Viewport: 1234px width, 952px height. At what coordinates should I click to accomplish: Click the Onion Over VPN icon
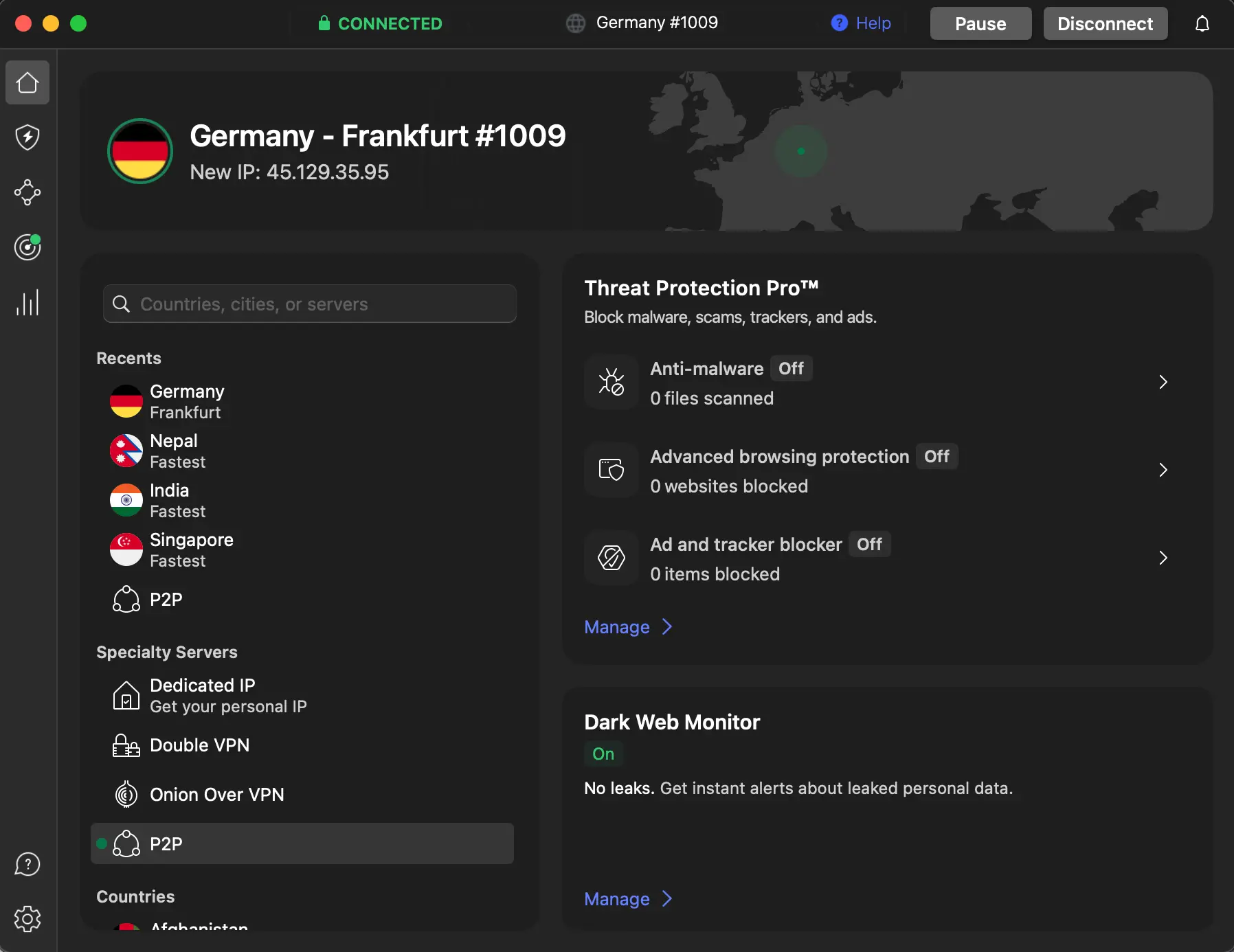coord(126,795)
